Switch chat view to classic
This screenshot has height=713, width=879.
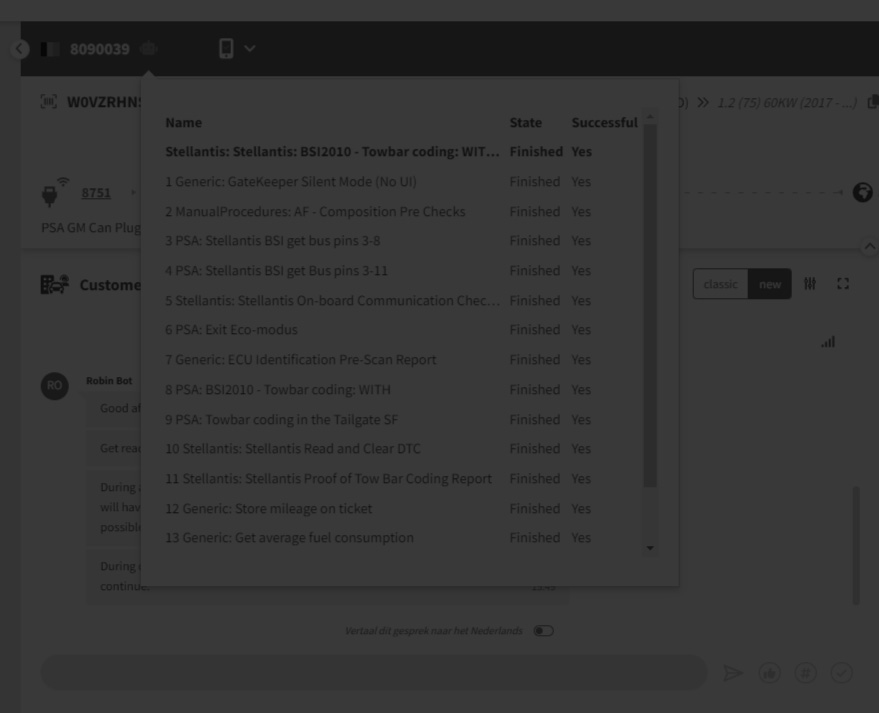[720, 284]
